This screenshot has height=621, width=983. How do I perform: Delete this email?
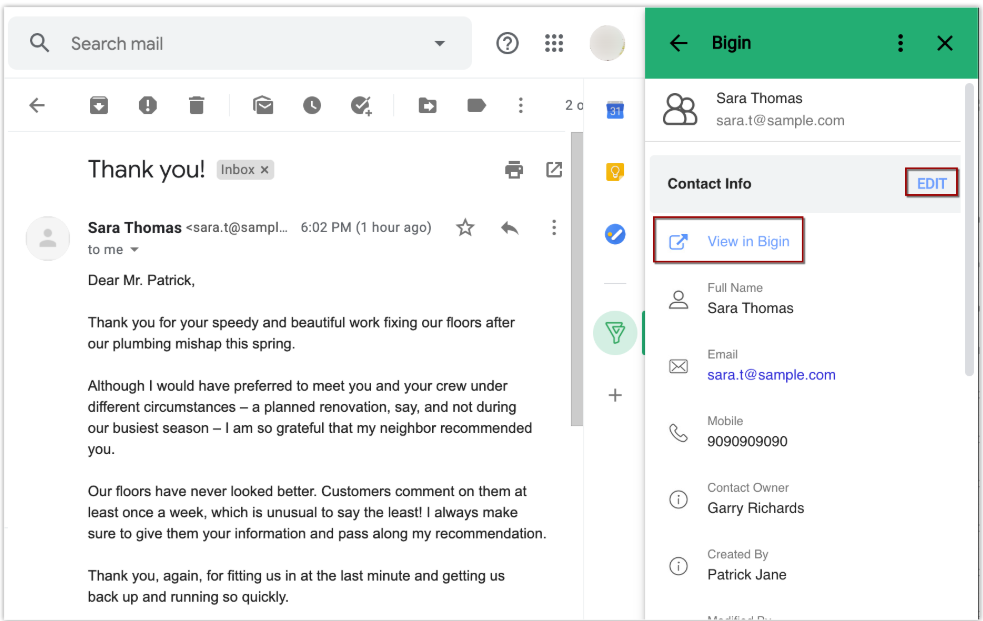(x=196, y=105)
